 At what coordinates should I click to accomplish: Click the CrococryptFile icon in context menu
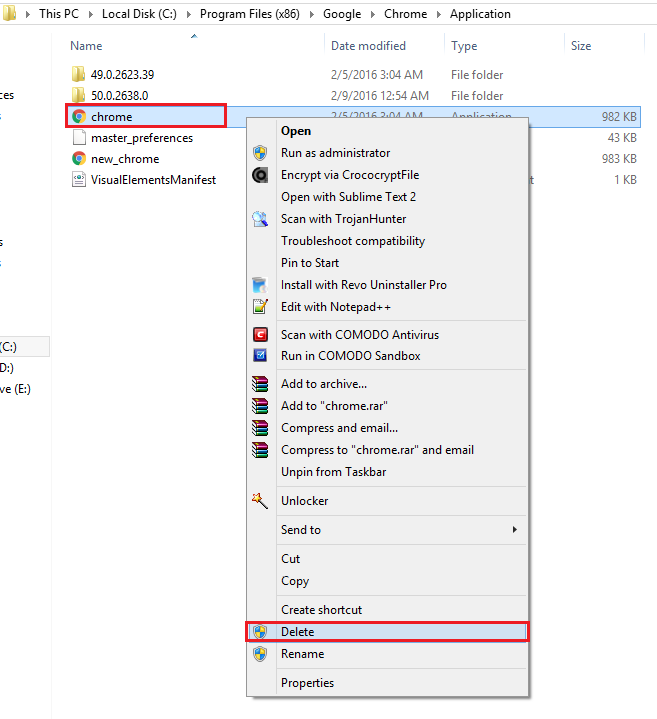coord(260,175)
